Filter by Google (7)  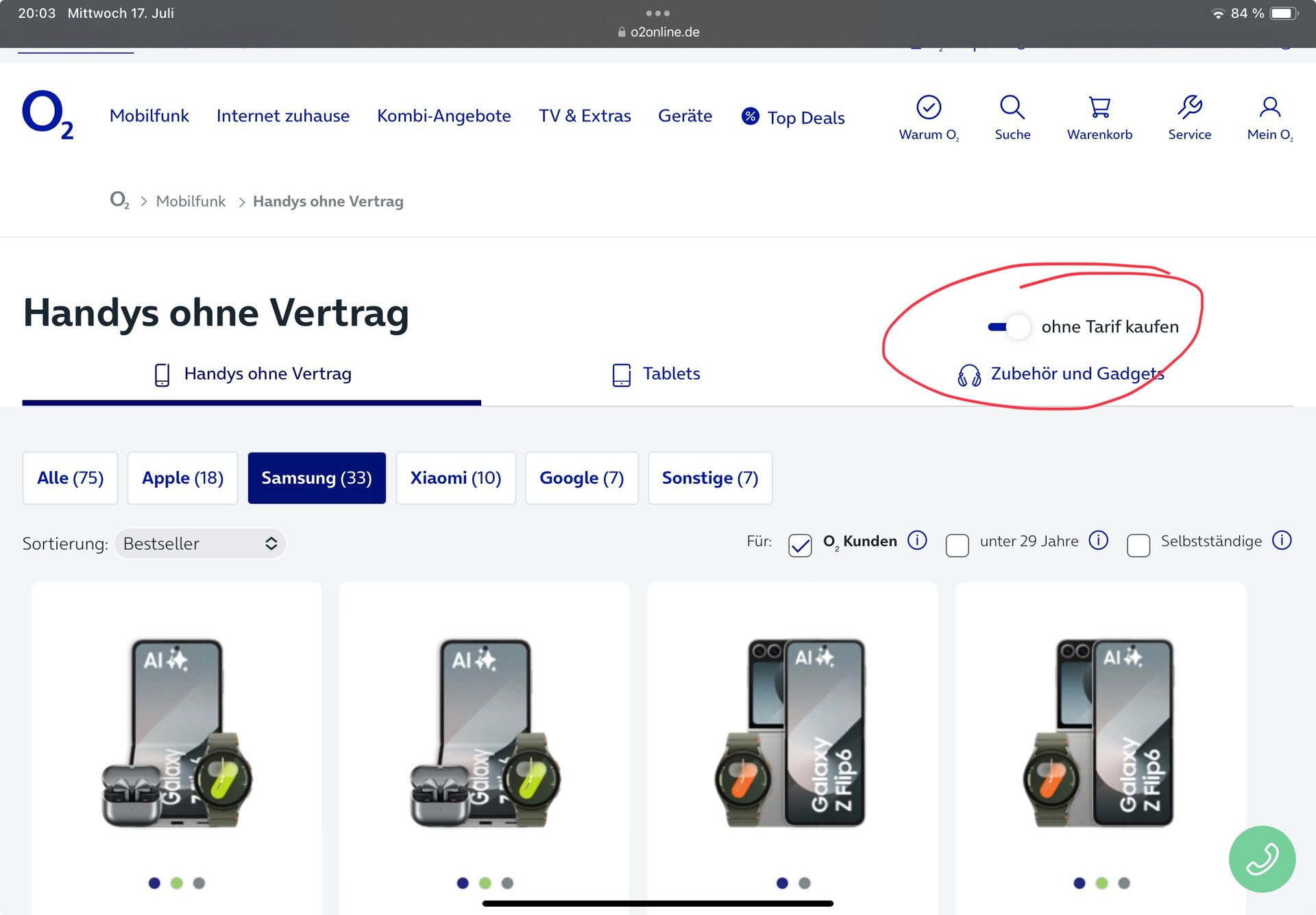pos(582,478)
